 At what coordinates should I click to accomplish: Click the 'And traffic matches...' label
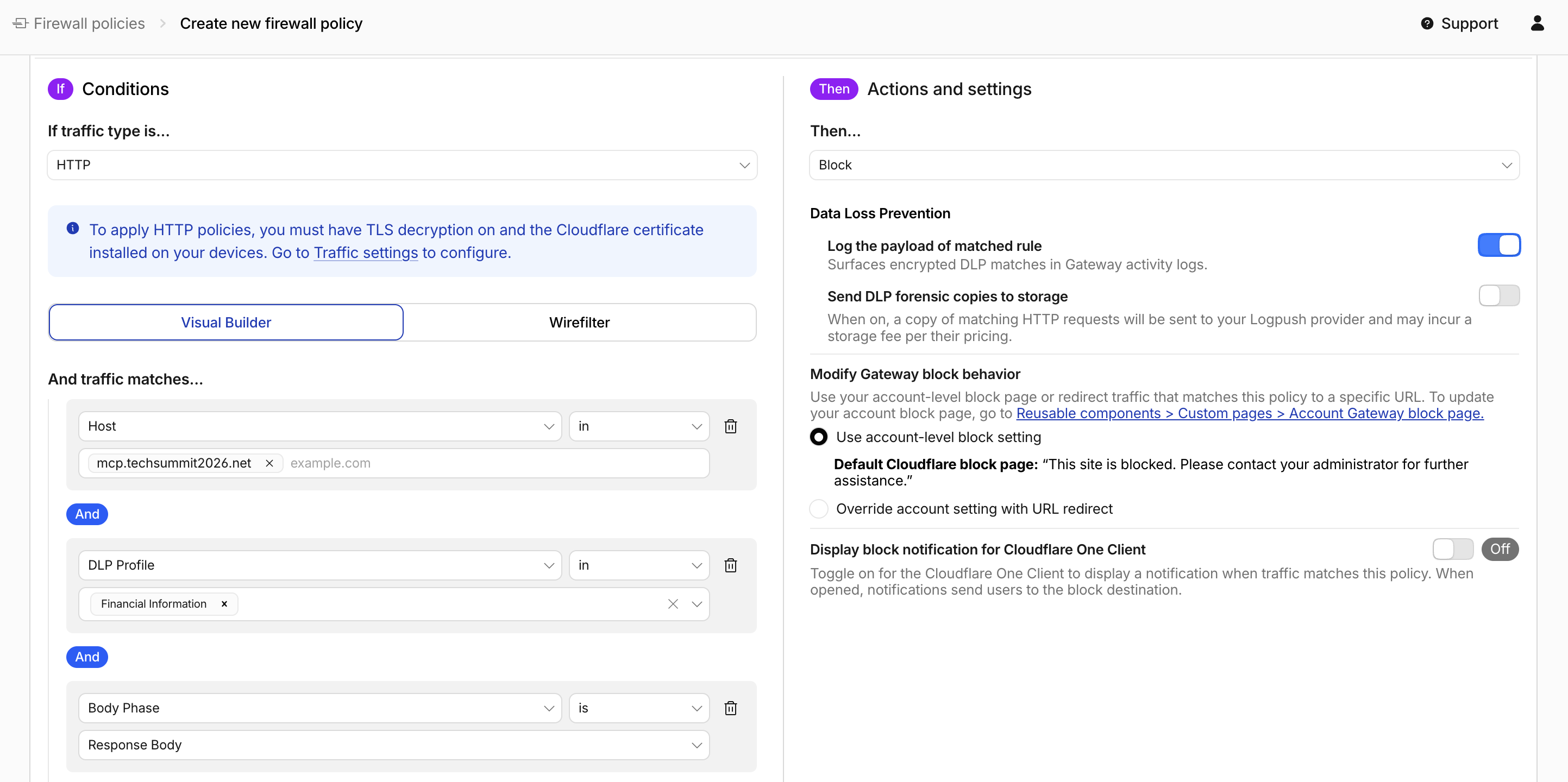pyautogui.click(x=126, y=379)
